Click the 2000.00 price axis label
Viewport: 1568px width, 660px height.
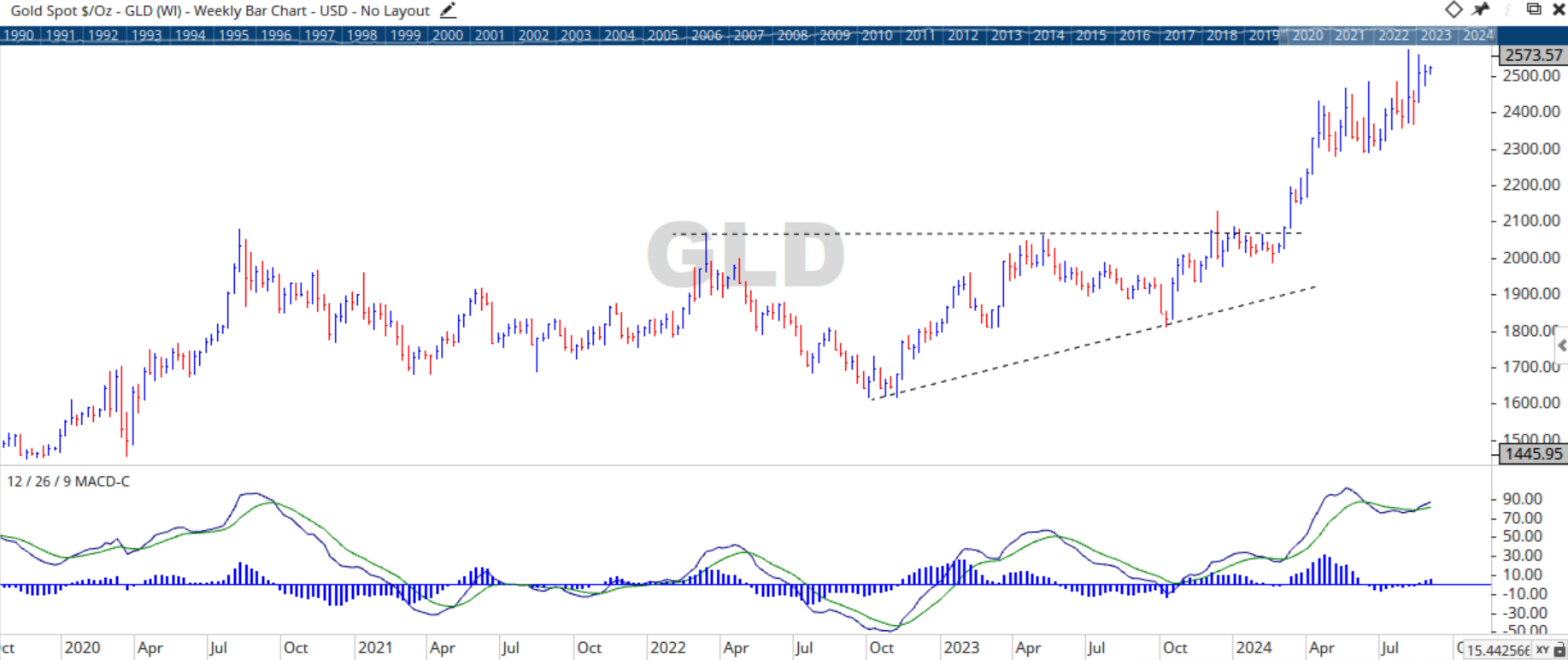[1531, 257]
